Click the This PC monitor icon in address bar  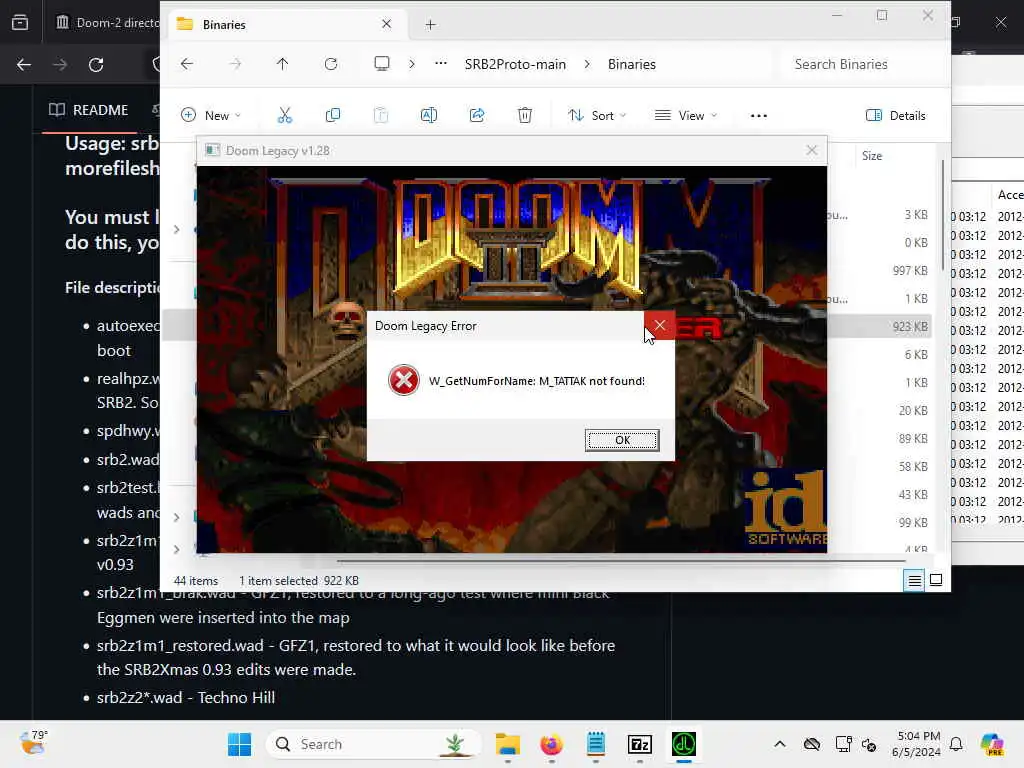tap(382, 64)
